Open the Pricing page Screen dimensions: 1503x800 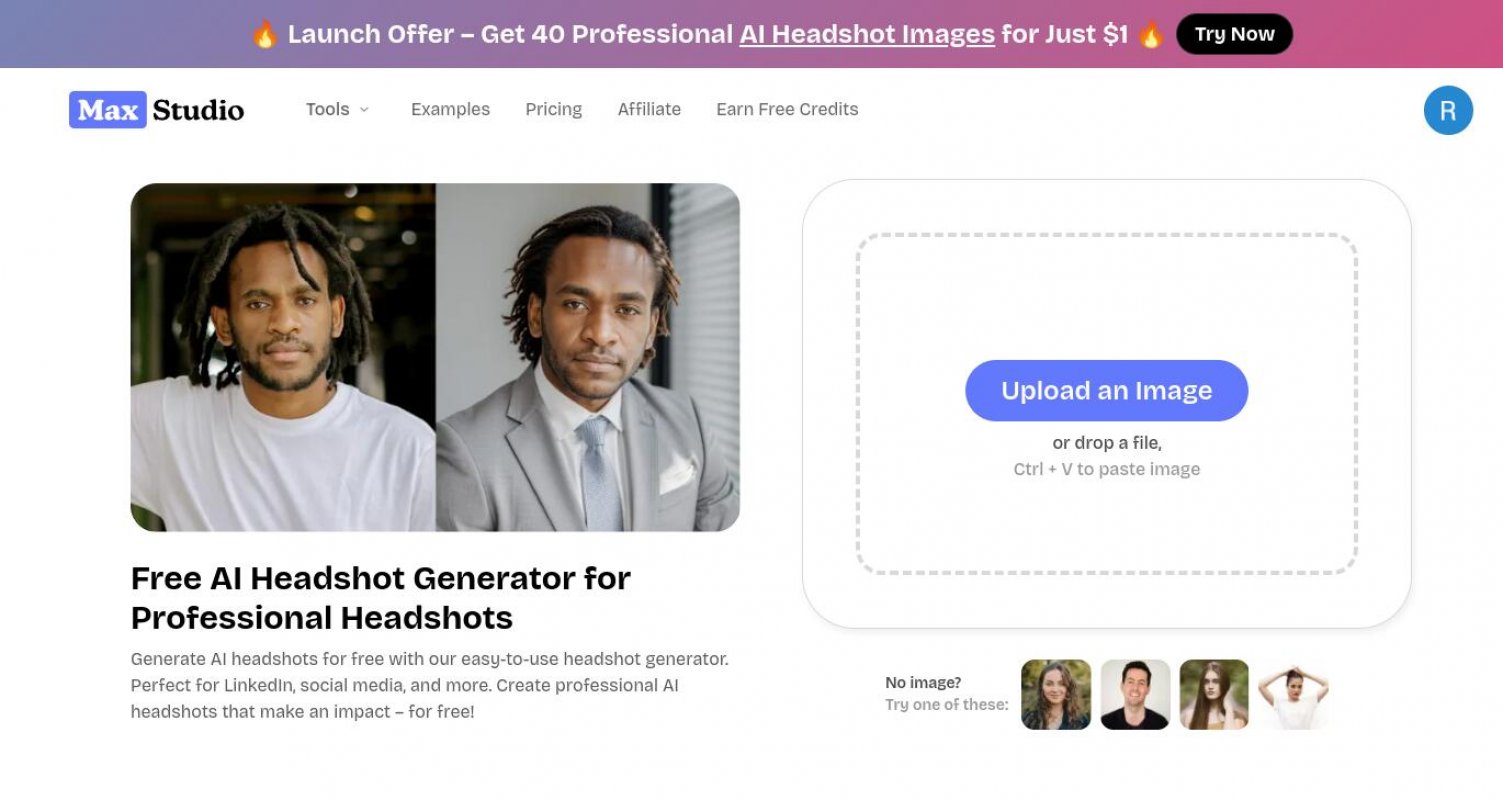coord(553,109)
